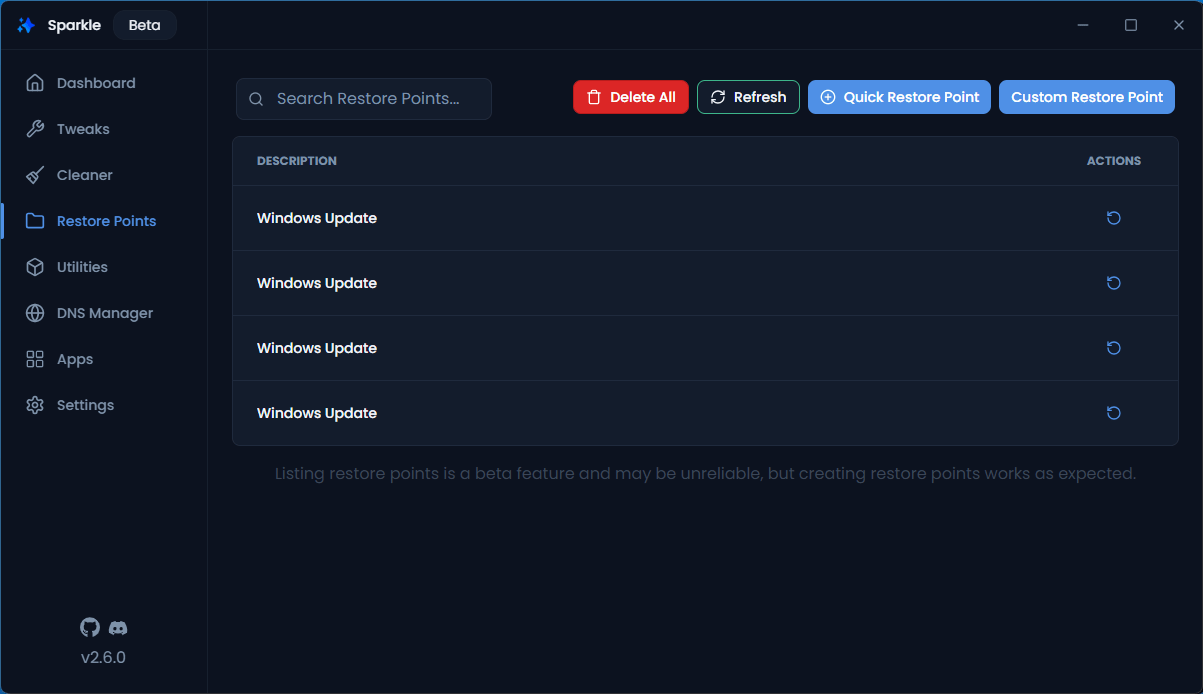Focus the Search Restore Points field

click(x=364, y=99)
